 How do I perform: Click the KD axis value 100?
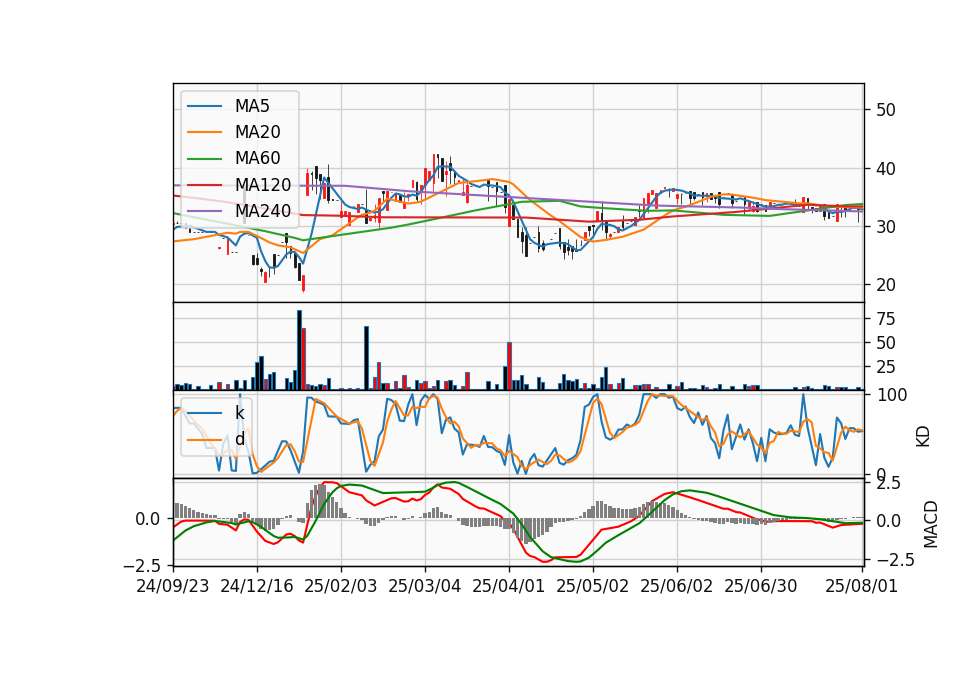[891, 395]
